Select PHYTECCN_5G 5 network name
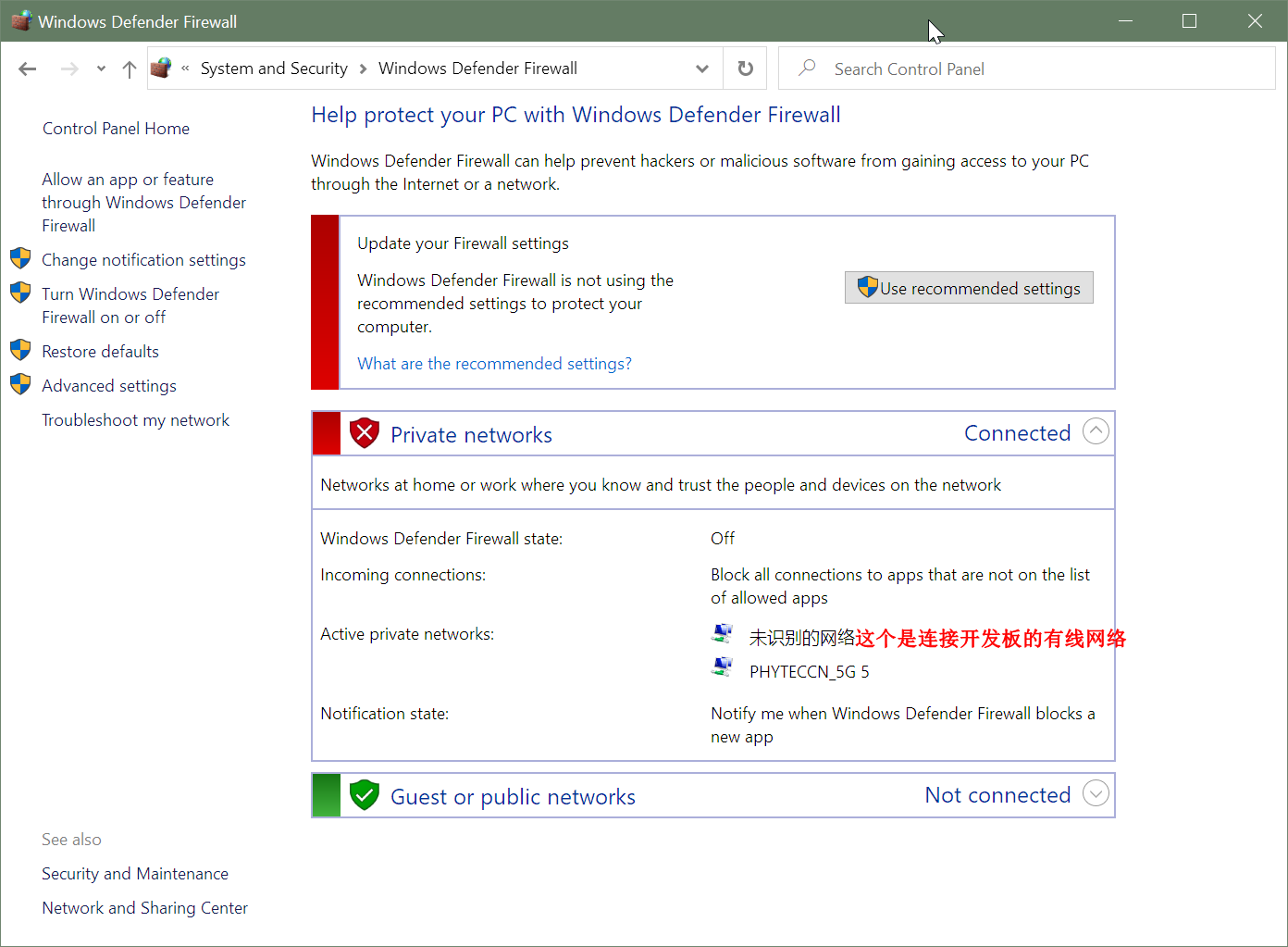This screenshot has height=947, width=1288. pyautogui.click(x=809, y=672)
